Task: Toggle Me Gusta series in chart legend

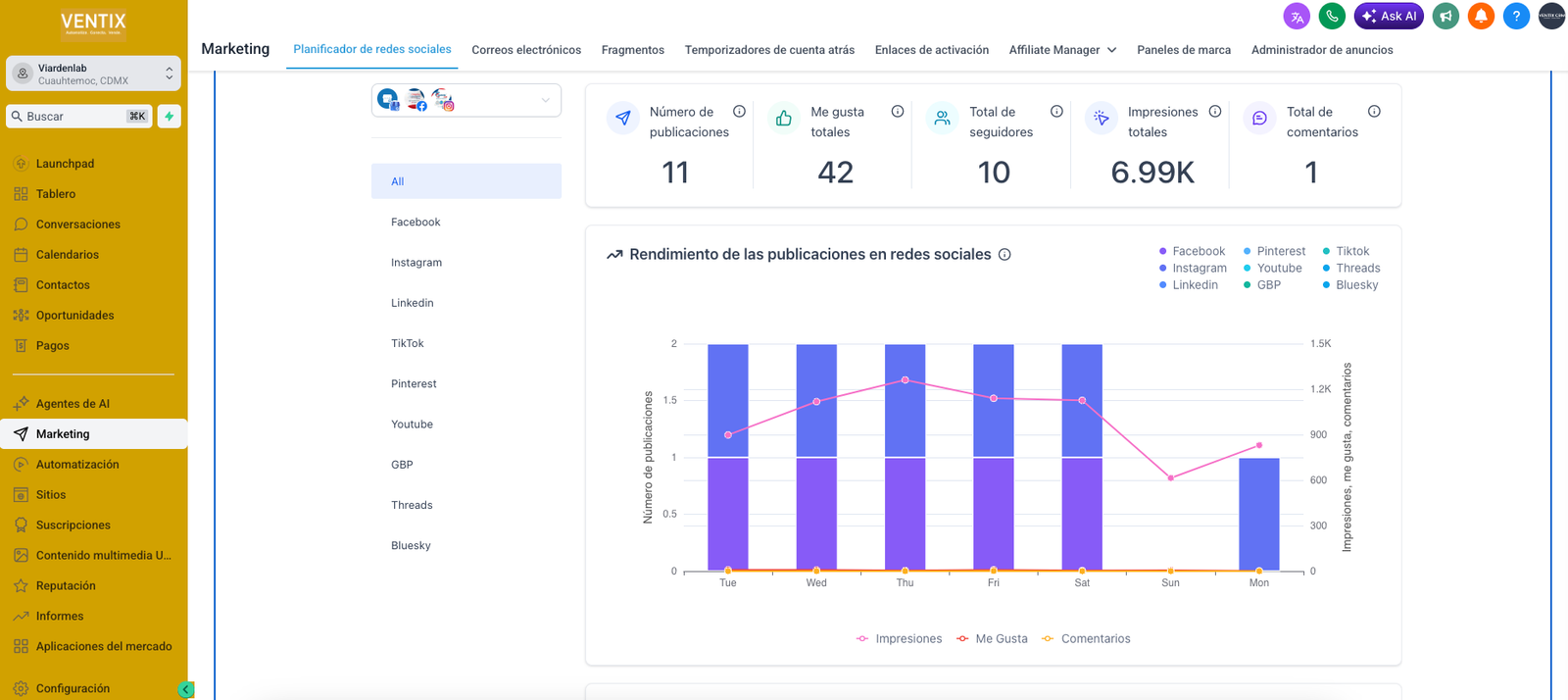Action: [992, 638]
